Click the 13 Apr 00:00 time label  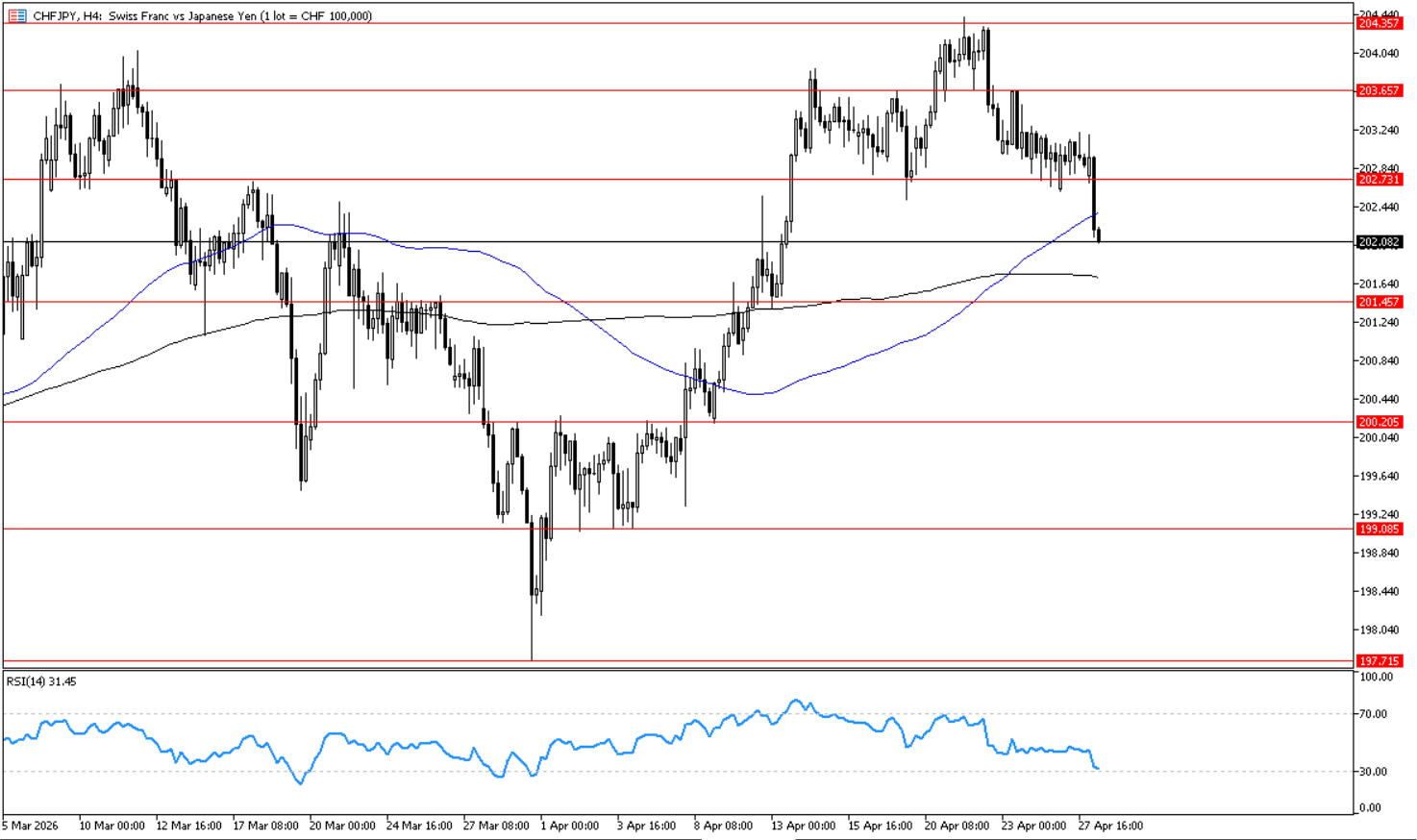803,826
